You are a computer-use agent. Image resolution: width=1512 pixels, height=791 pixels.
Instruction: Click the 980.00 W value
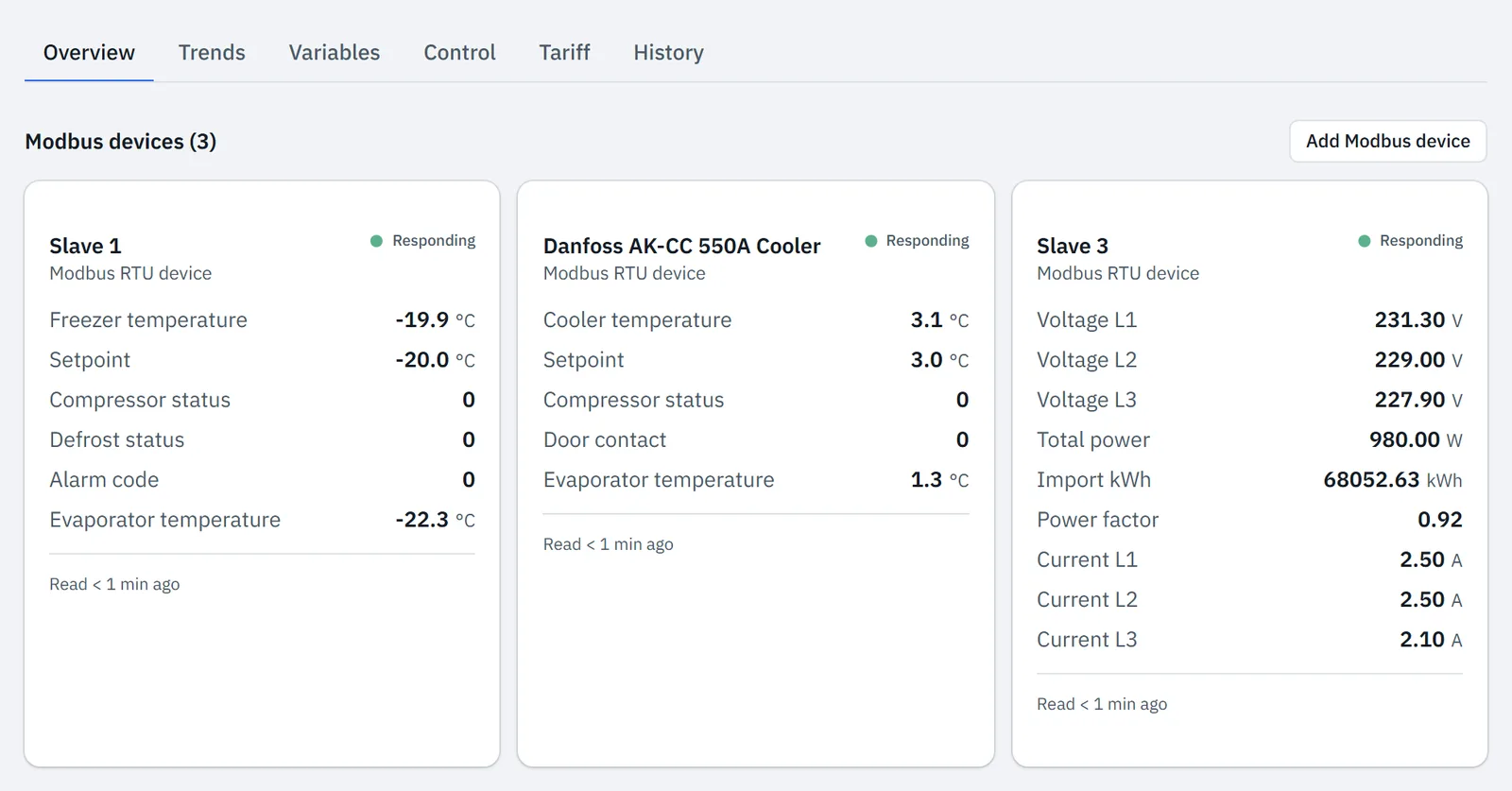(x=1416, y=439)
